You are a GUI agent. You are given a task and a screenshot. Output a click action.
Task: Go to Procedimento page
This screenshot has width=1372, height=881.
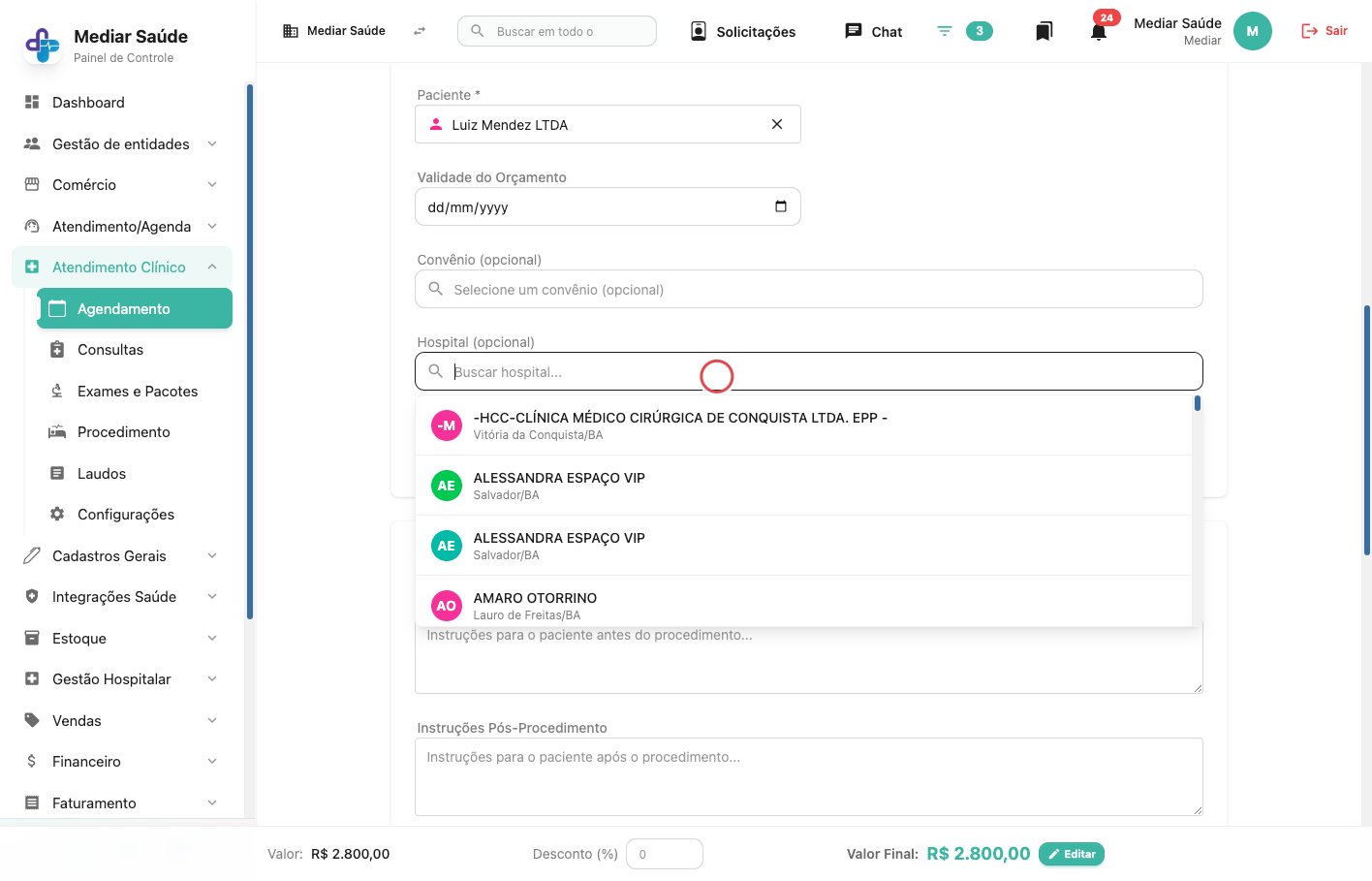tap(135, 432)
